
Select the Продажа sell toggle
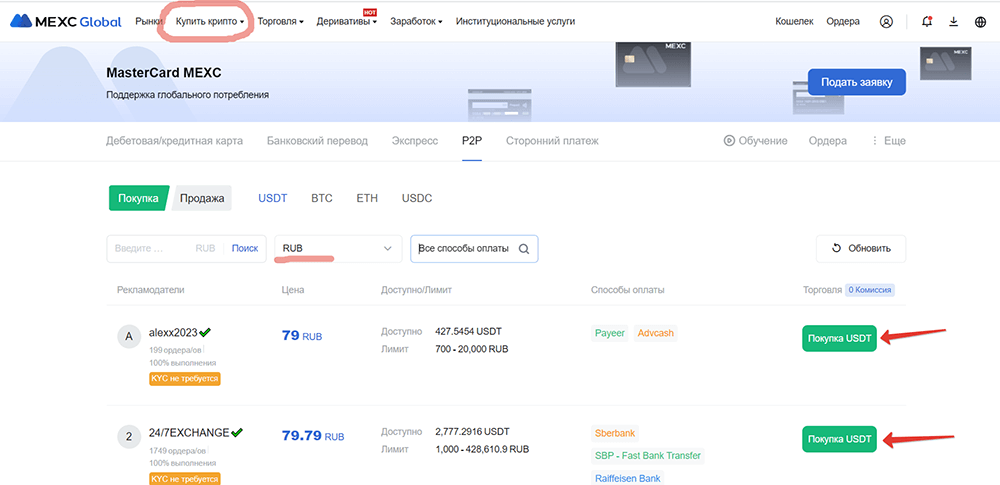[202, 198]
